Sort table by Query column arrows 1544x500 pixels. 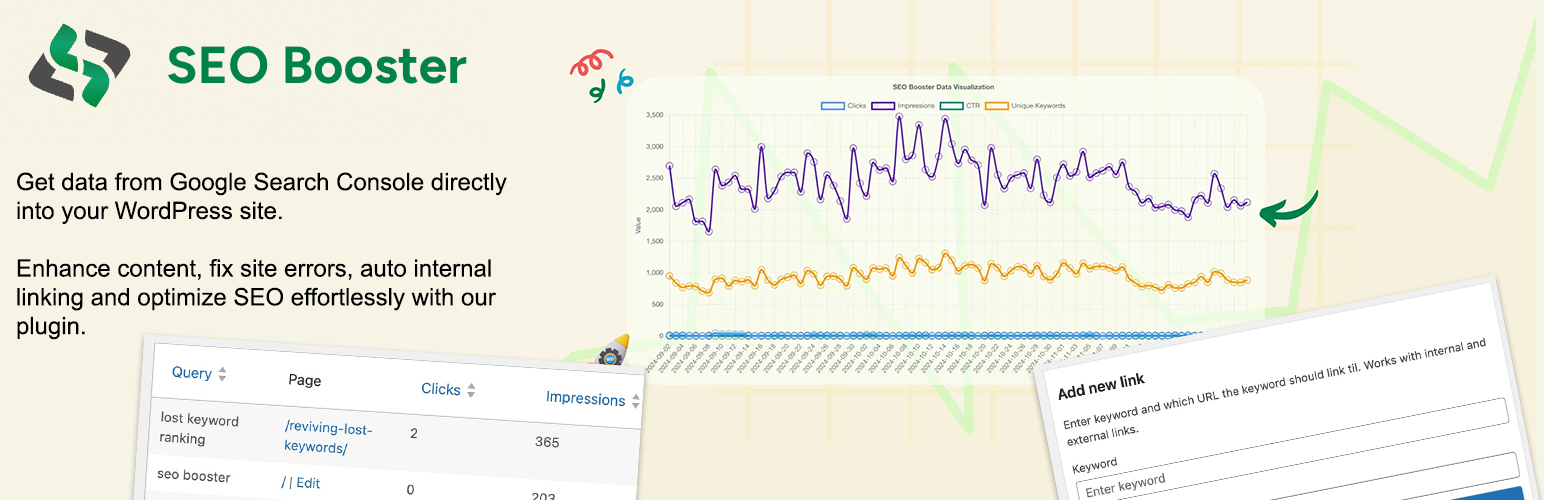coord(222,374)
